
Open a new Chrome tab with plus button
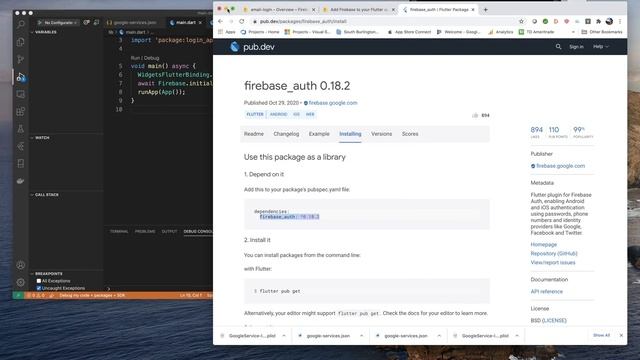coord(485,9)
